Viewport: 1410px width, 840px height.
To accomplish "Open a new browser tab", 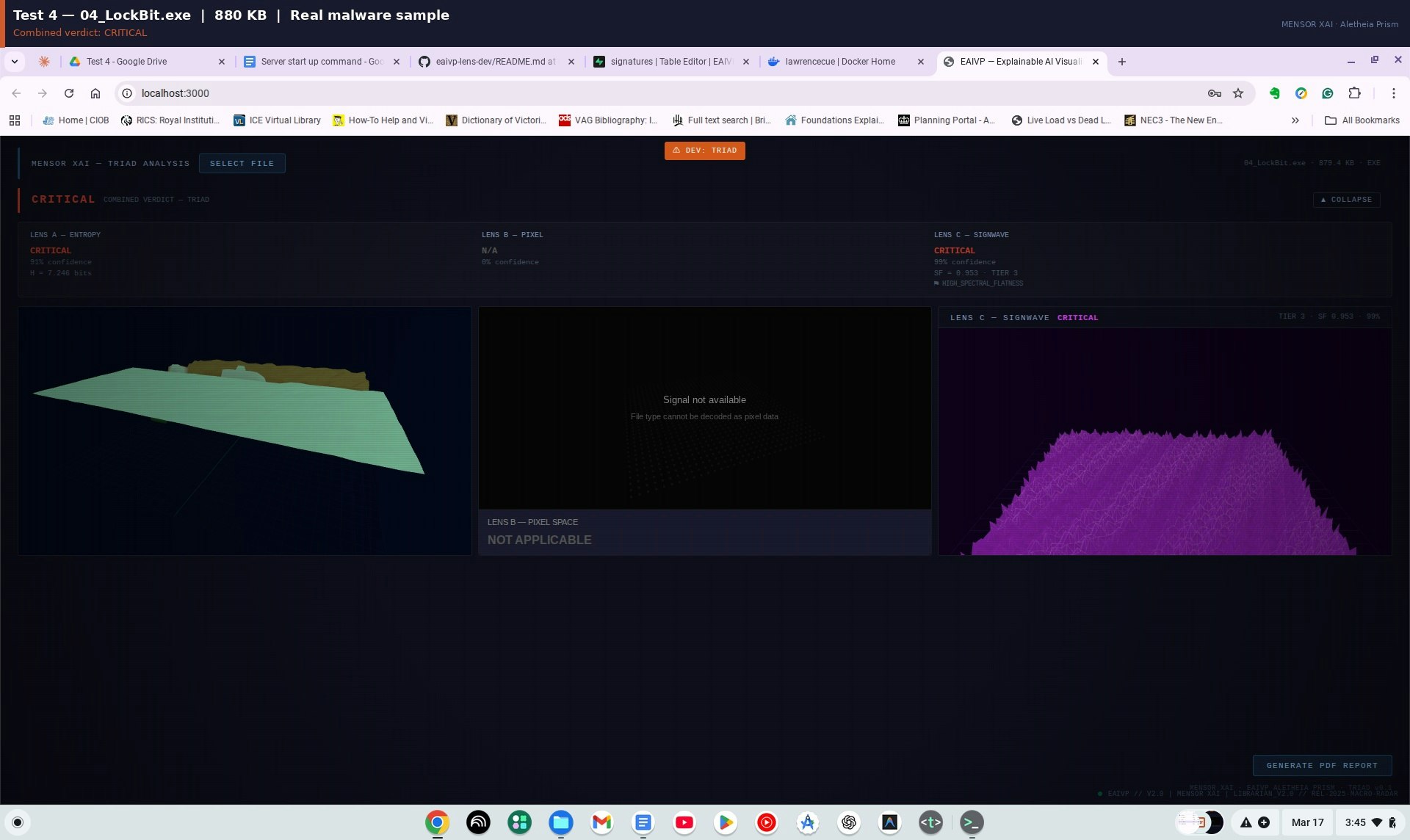I will point(1121,62).
